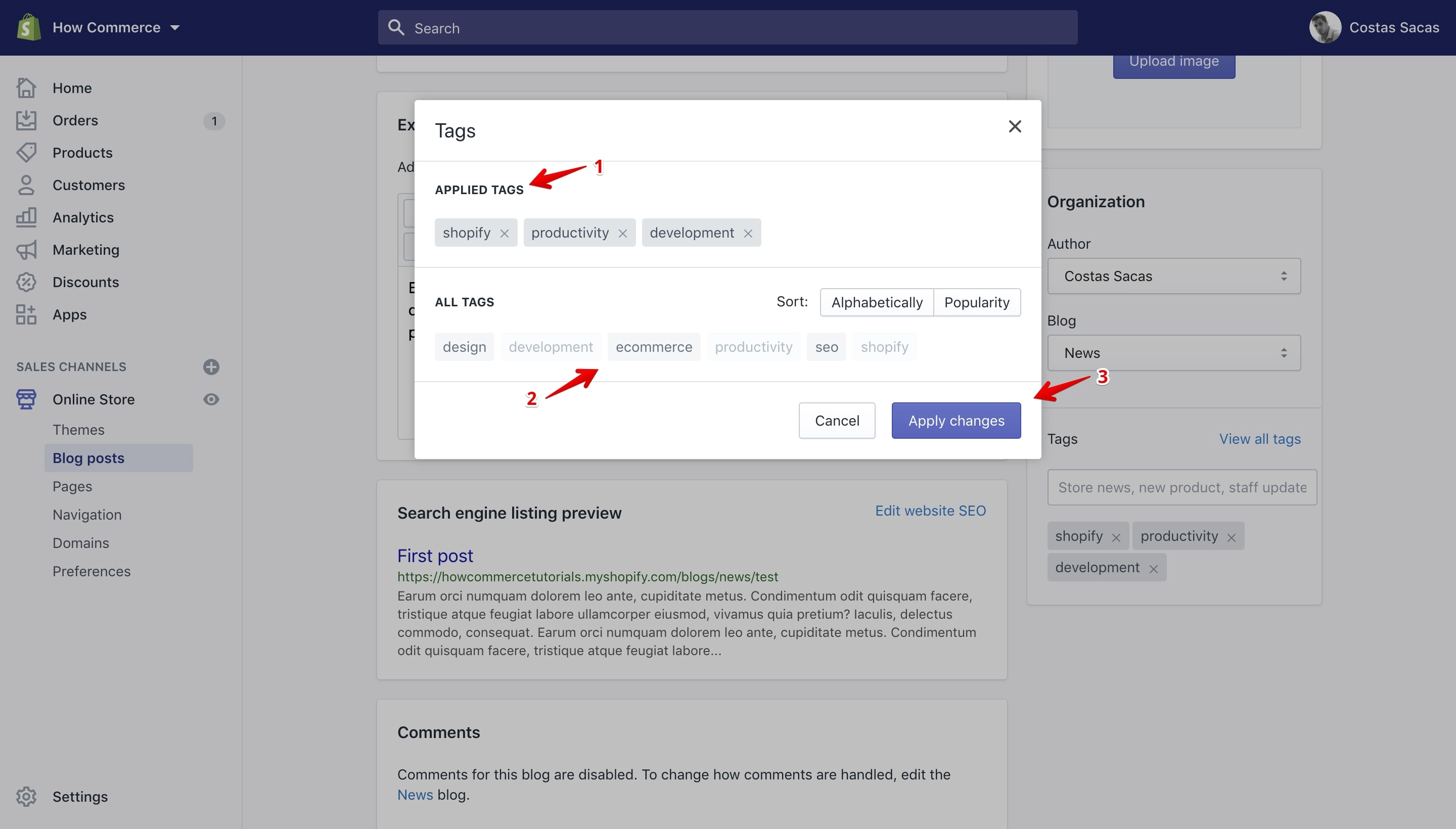Select Blog posts in sidebar
Viewport: 1456px width, 829px height.
pyautogui.click(x=118, y=458)
